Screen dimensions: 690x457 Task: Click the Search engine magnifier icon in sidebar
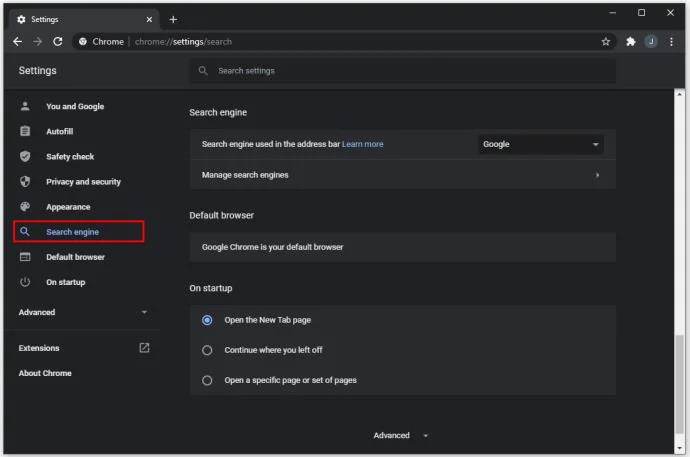click(x=25, y=231)
